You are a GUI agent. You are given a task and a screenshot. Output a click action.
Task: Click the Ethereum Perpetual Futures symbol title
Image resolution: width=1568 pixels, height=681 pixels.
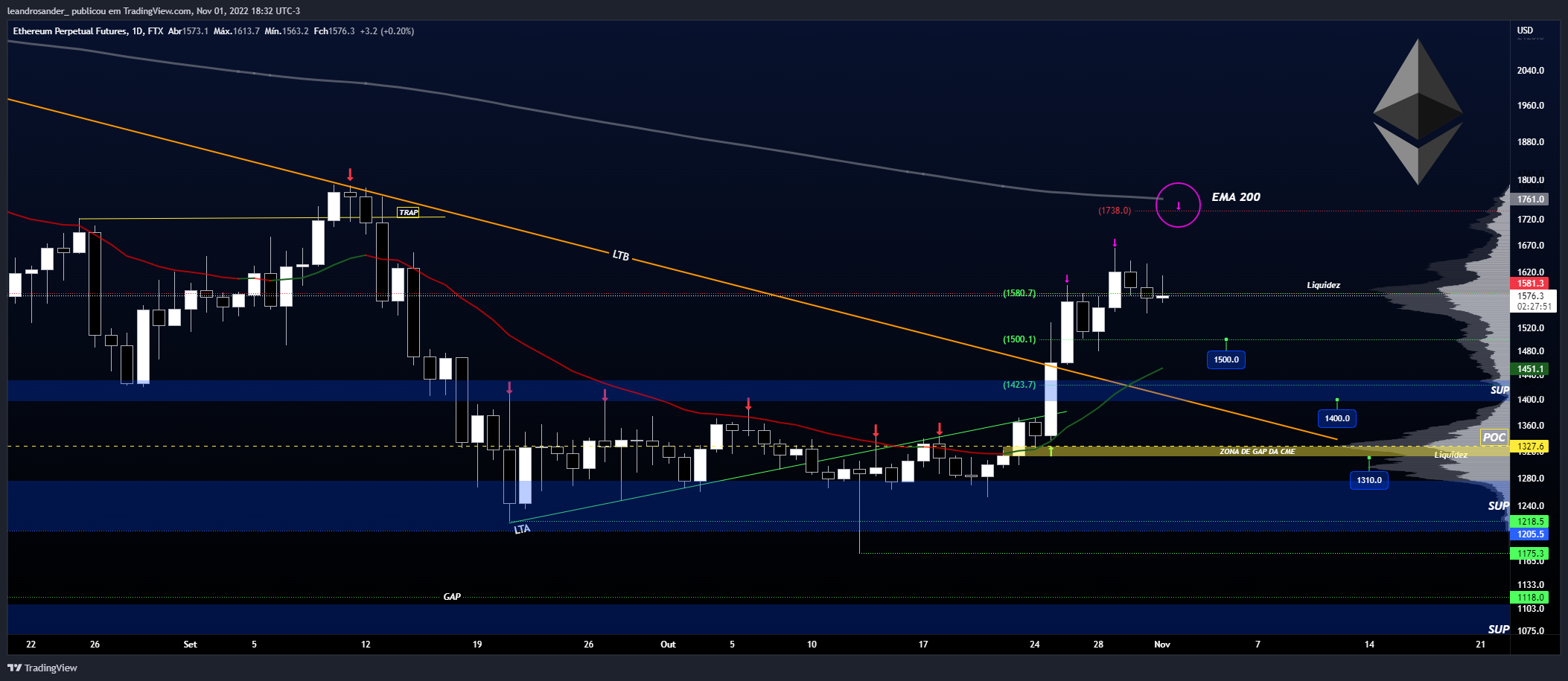(x=70, y=31)
